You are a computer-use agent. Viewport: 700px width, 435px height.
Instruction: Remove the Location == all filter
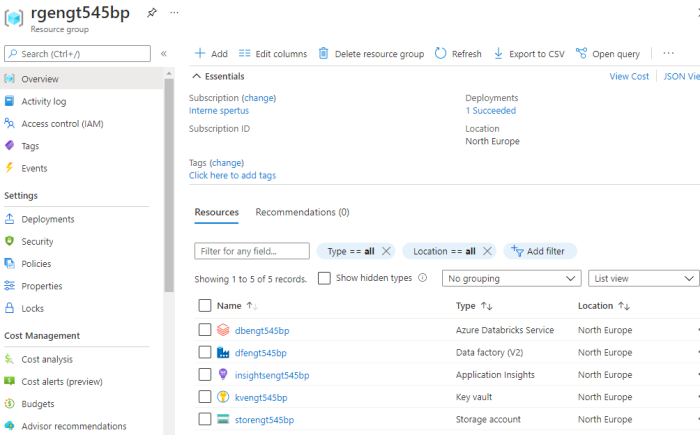[487, 251]
